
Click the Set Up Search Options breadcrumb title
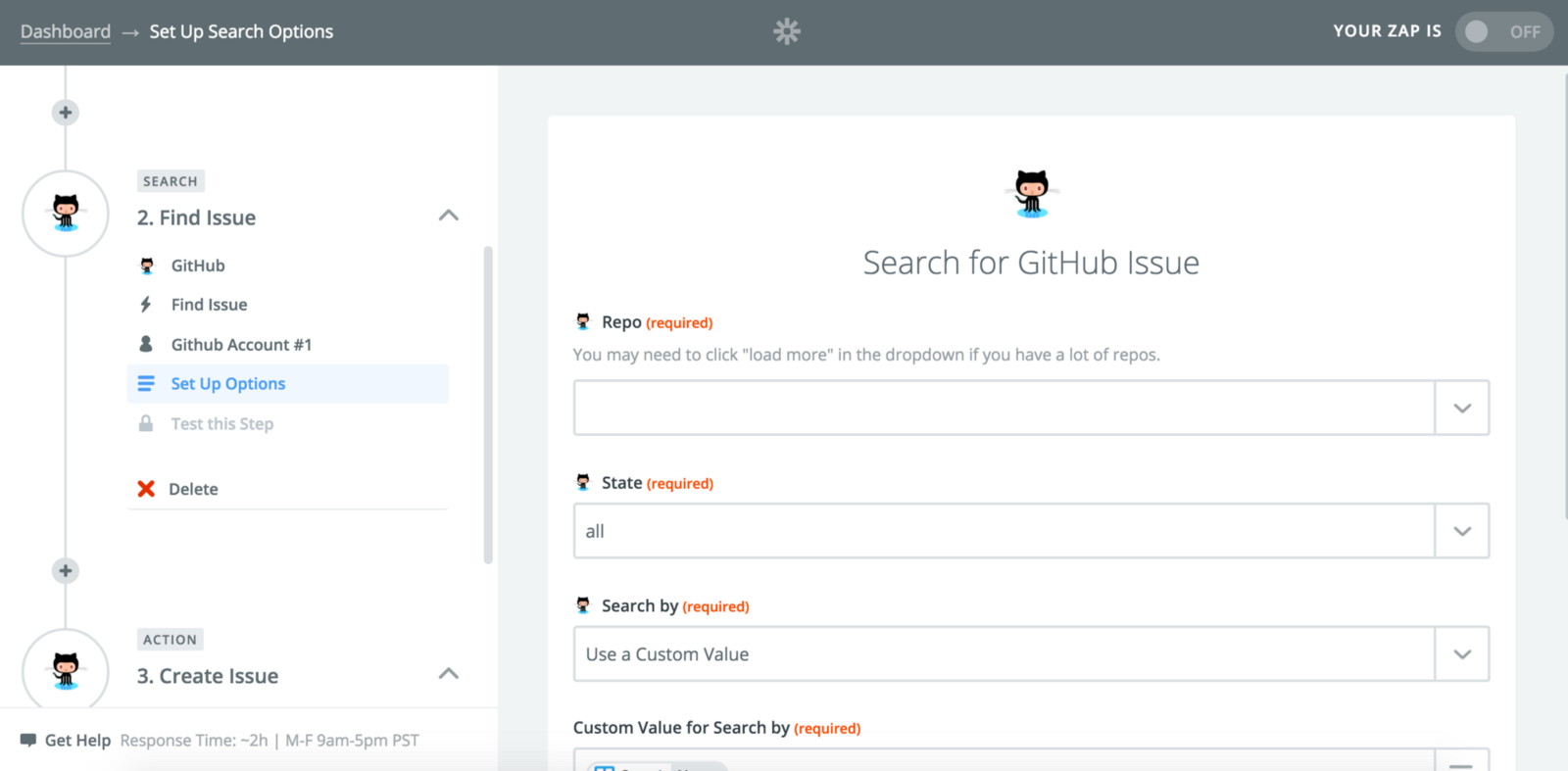(241, 31)
